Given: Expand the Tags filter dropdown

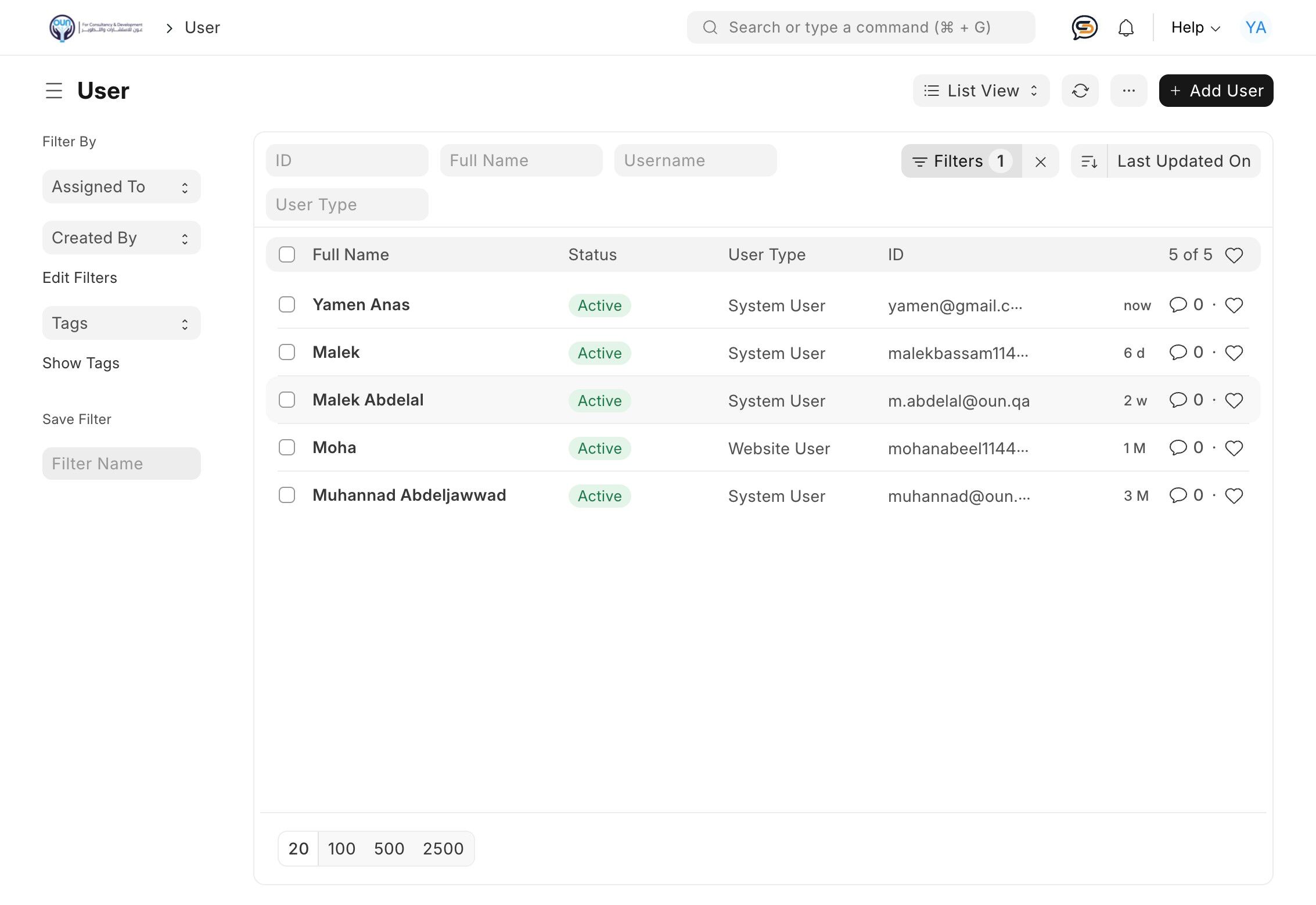Looking at the screenshot, I should pyautogui.click(x=121, y=323).
